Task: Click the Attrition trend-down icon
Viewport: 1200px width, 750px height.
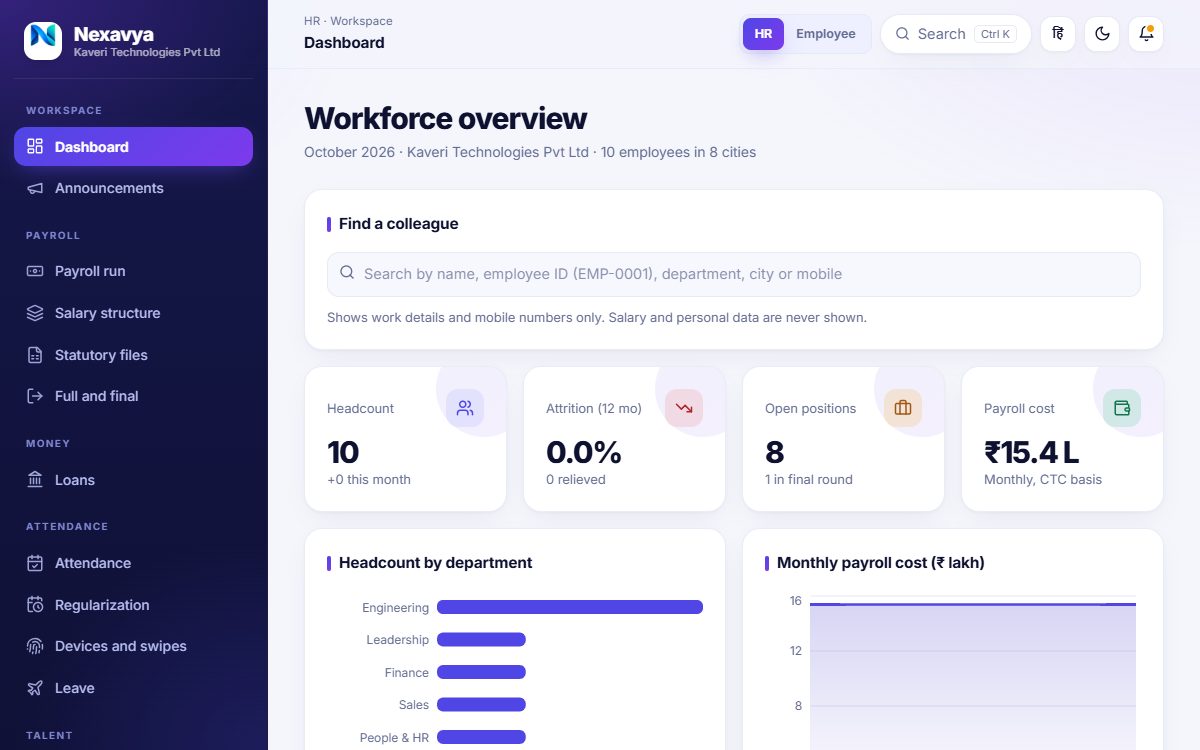Action: pos(684,408)
